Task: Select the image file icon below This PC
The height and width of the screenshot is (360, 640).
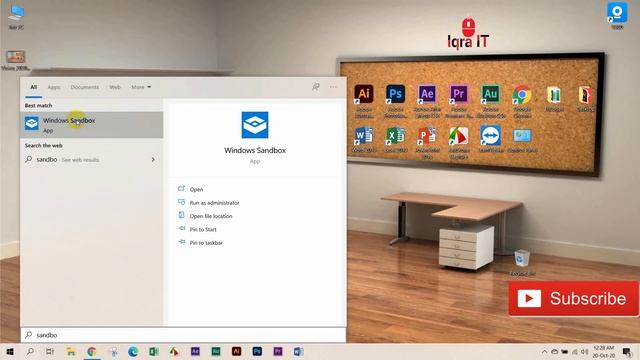Action: tap(16, 60)
